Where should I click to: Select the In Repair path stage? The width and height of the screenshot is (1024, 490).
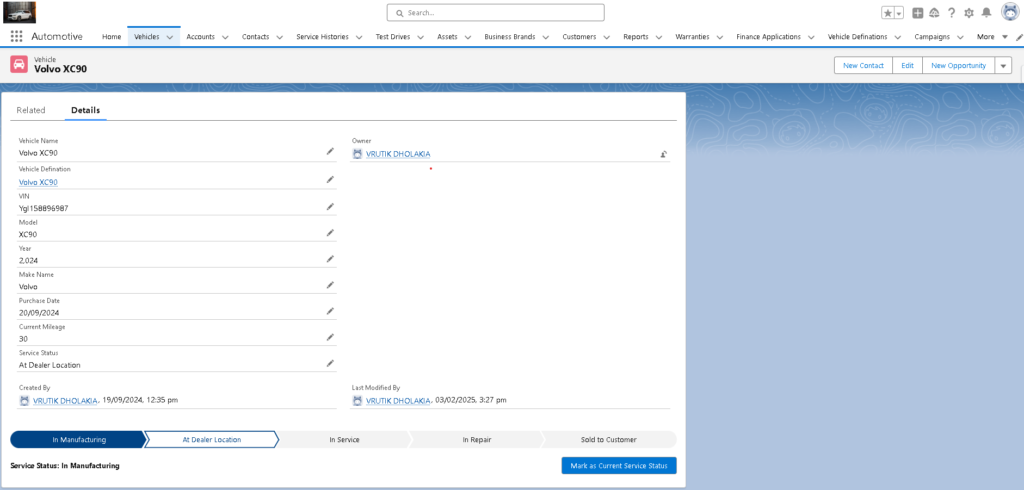[477, 439]
